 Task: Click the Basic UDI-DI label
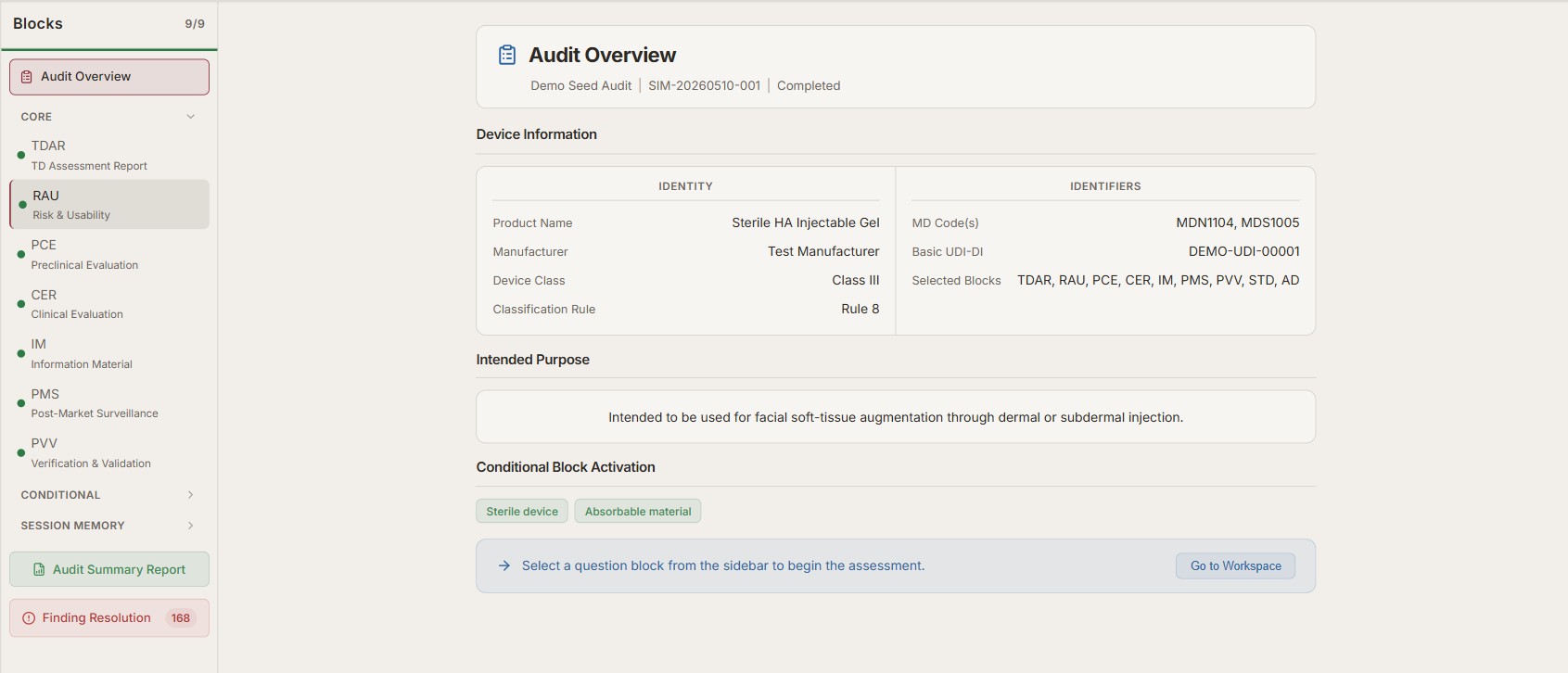[948, 252]
